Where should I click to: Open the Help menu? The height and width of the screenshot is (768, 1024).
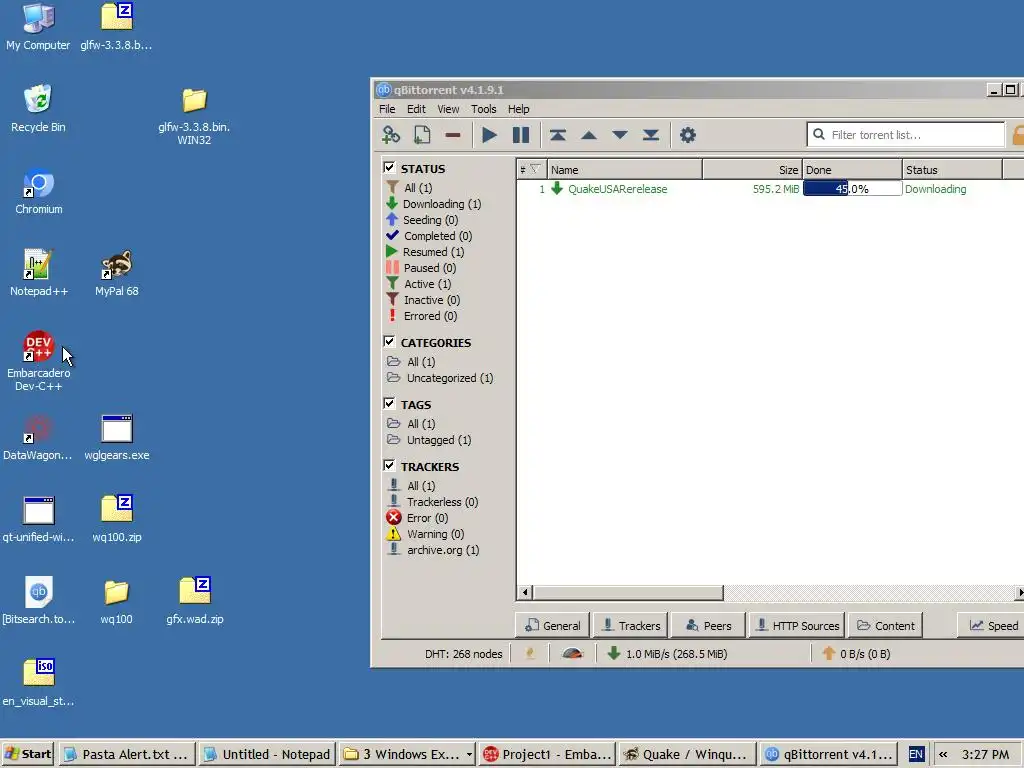pos(519,109)
